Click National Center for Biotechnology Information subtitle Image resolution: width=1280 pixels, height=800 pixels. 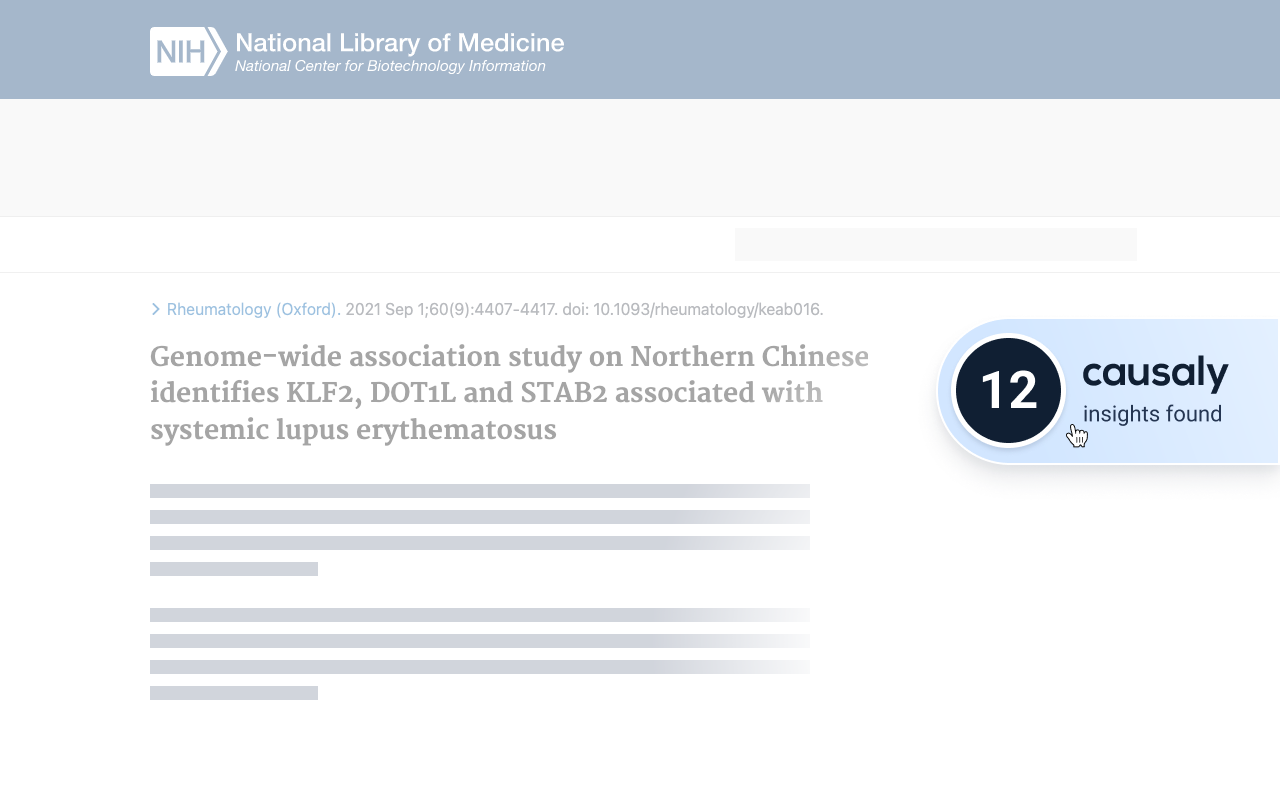pos(390,67)
